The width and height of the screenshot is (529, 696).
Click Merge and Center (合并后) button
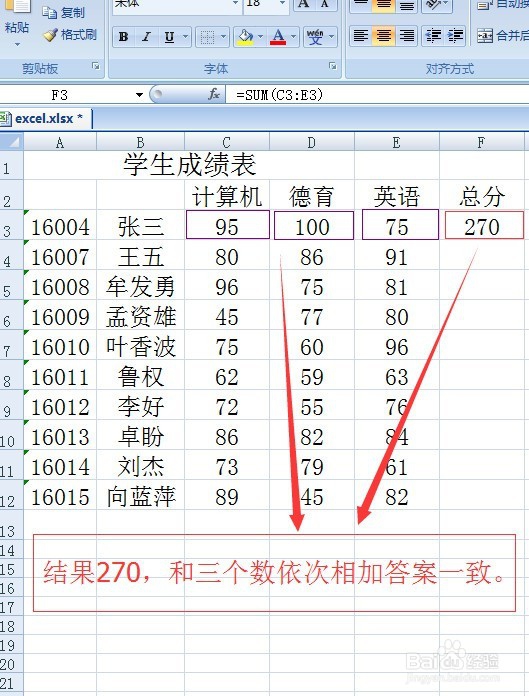pos(502,36)
